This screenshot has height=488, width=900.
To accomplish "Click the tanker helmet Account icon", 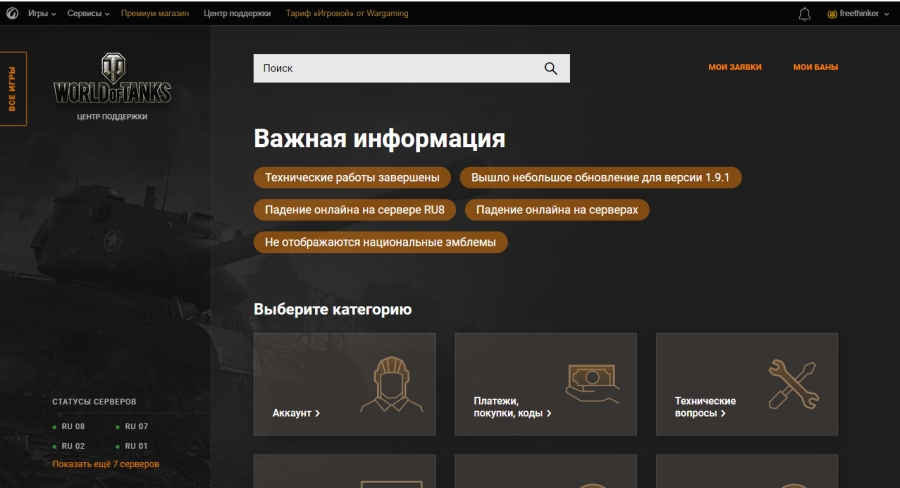I will pos(391,384).
